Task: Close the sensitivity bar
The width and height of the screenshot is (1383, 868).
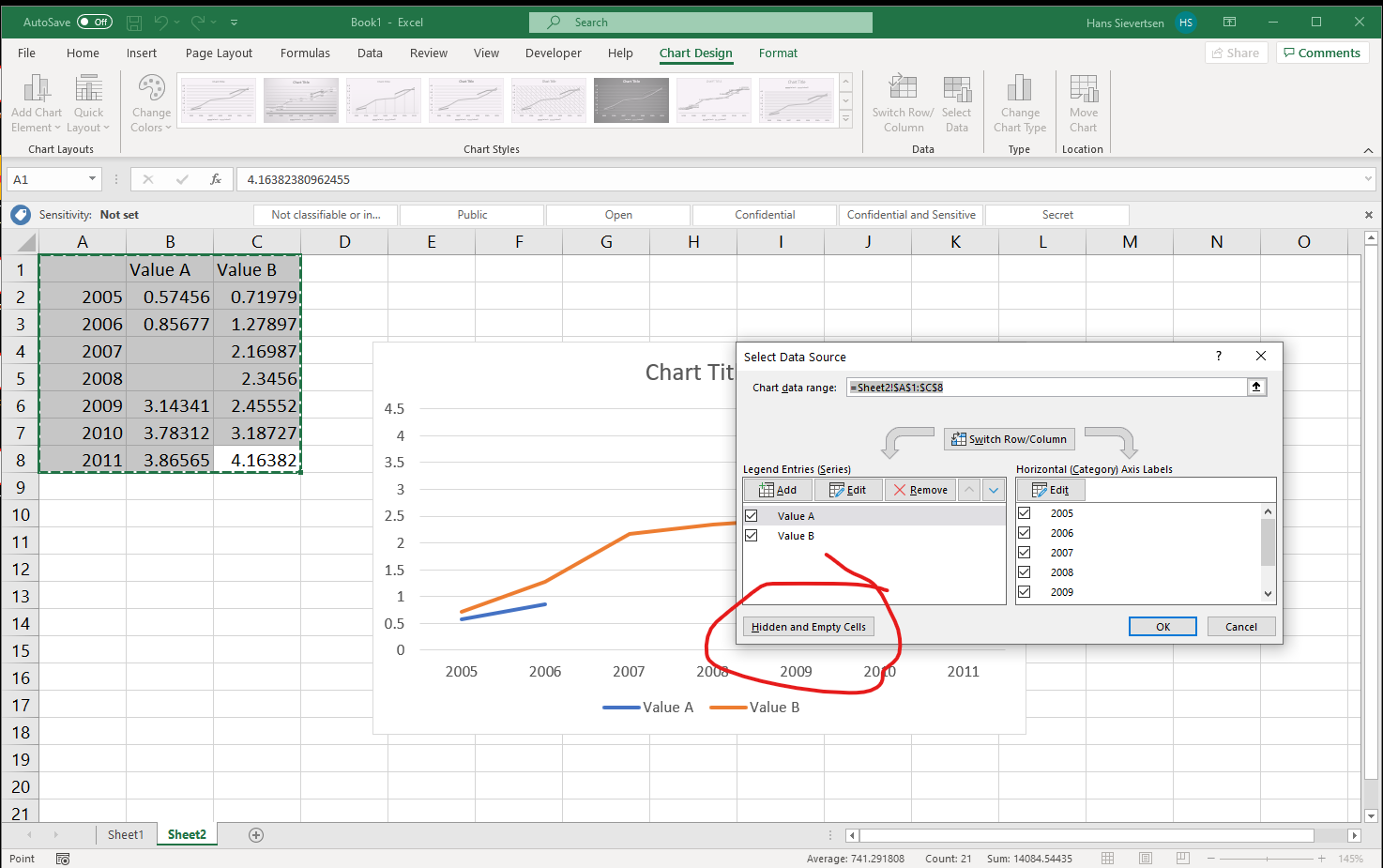Action: pyautogui.click(x=1368, y=215)
